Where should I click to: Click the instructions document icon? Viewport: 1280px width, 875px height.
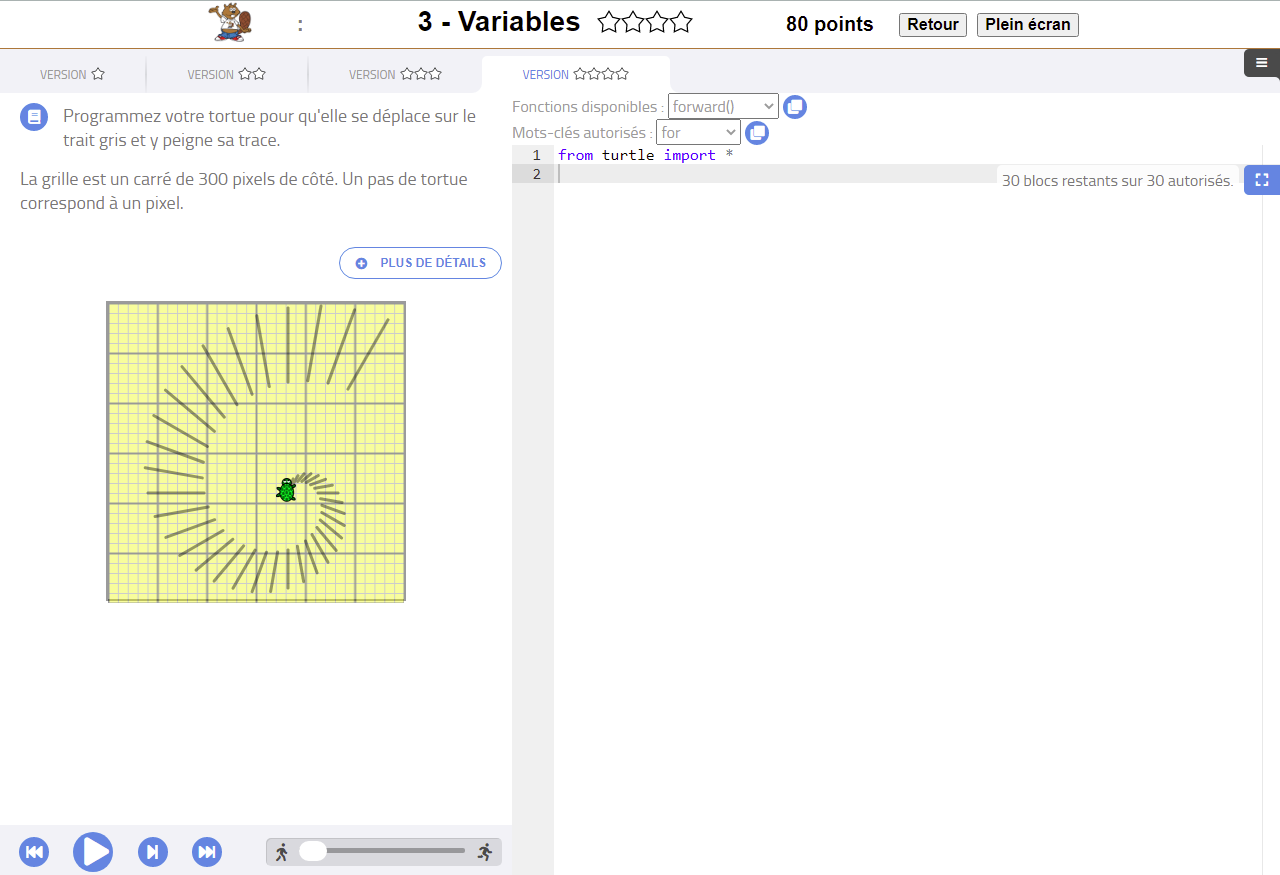pos(34,117)
